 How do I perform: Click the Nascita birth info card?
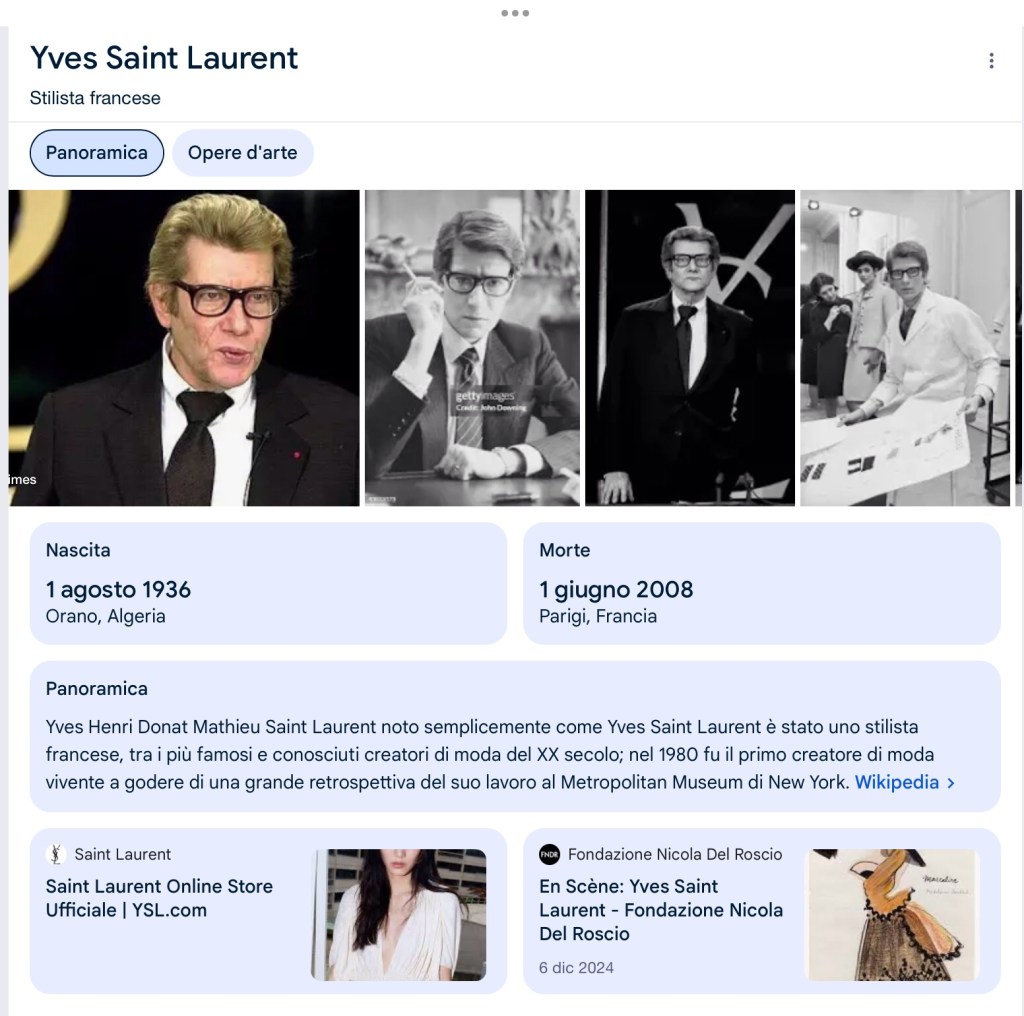(268, 583)
